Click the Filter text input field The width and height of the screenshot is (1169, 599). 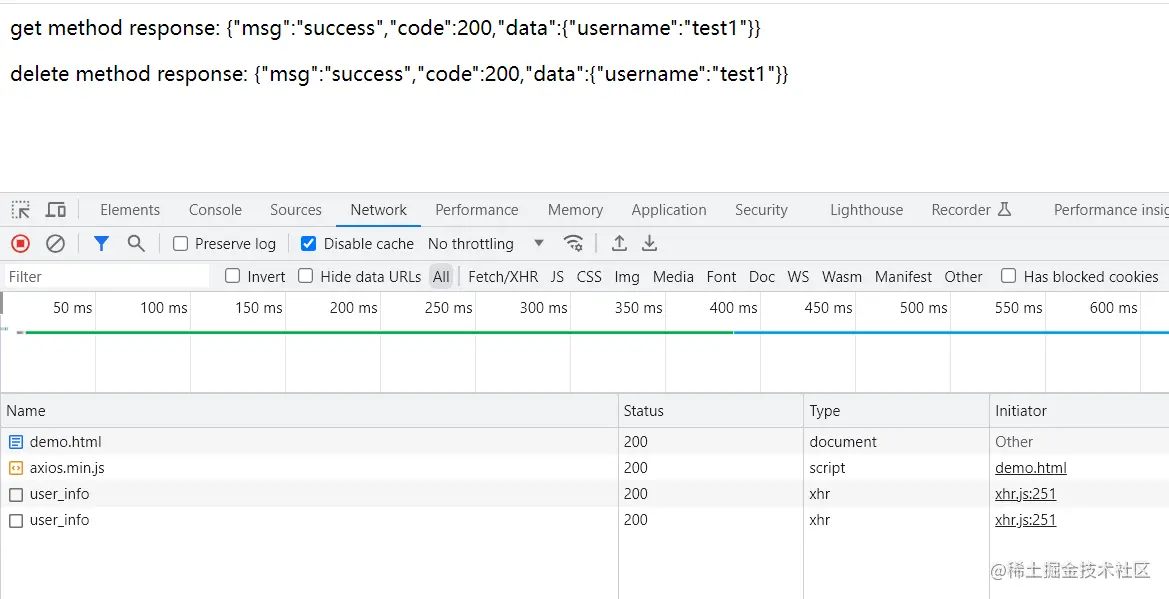[105, 277]
